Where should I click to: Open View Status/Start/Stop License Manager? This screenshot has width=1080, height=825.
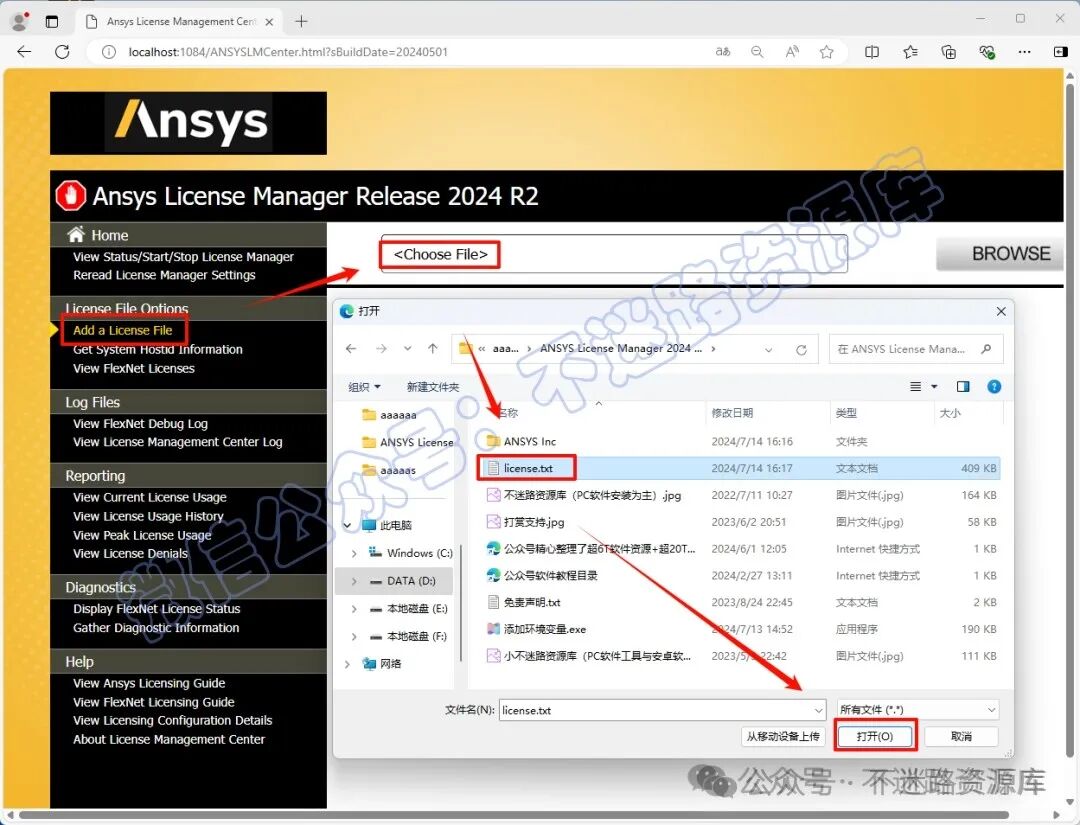pyautogui.click(x=183, y=257)
